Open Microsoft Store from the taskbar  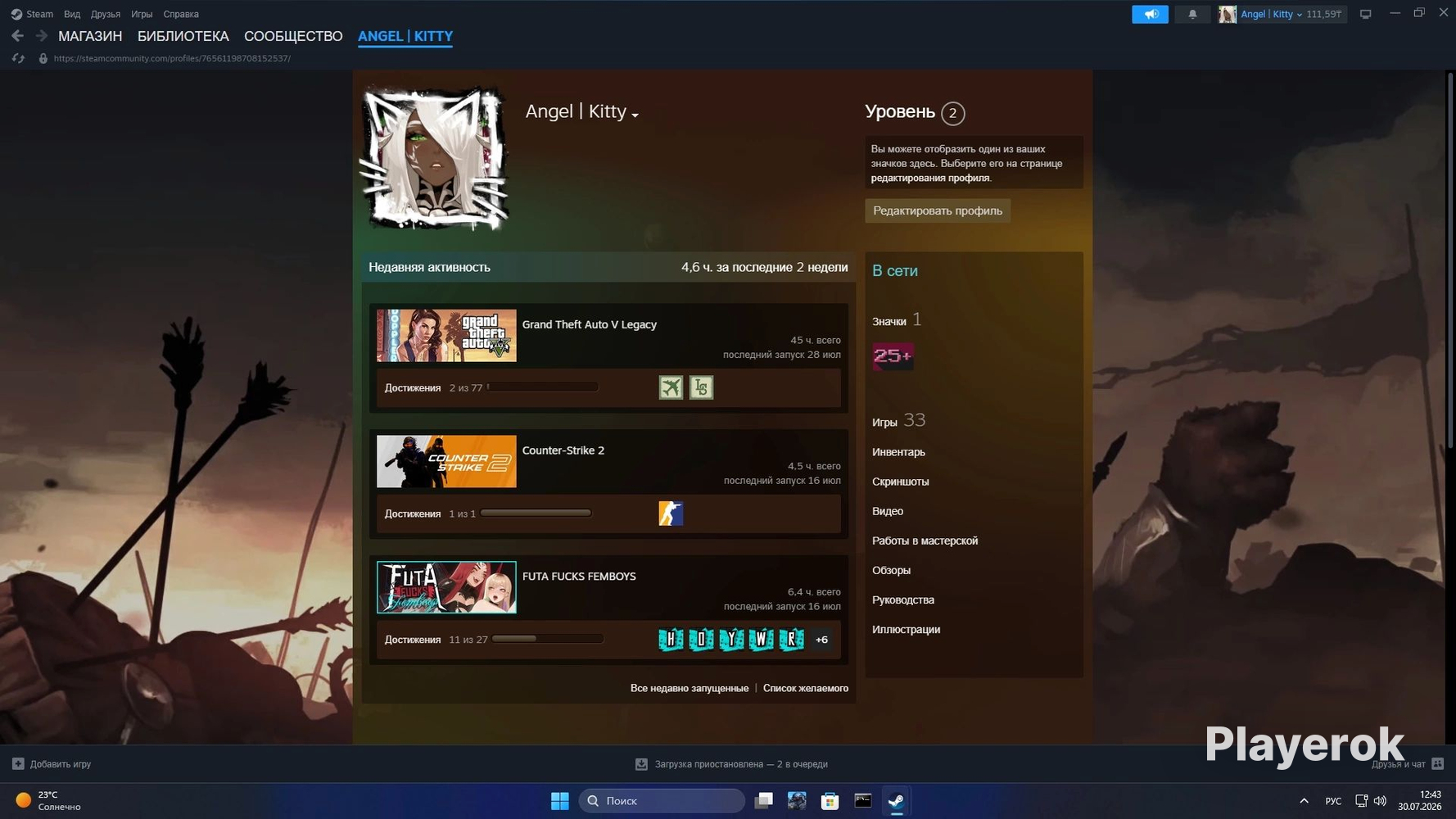click(830, 801)
